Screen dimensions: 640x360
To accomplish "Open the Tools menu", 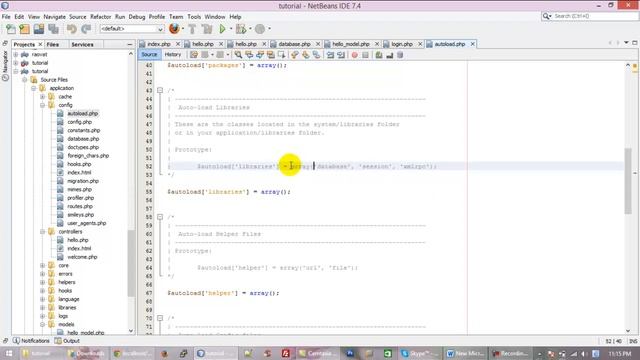I will [194, 17].
